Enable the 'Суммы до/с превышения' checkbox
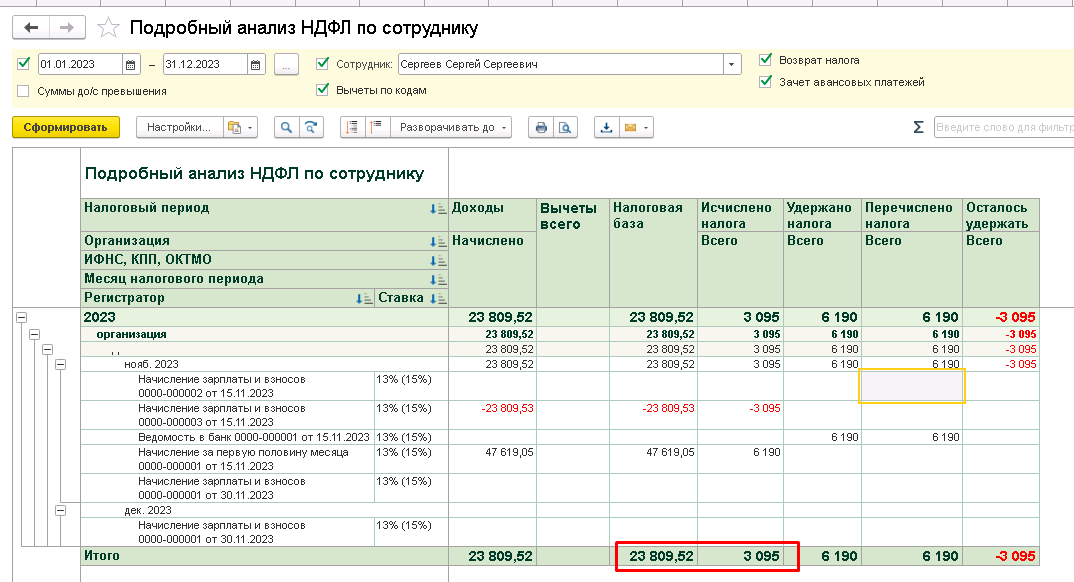 pyautogui.click(x=23, y=91)
